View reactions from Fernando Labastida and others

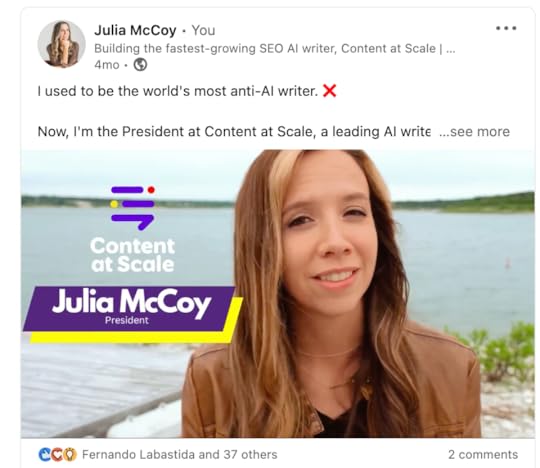pyautogui.click(x=179, y=455)
